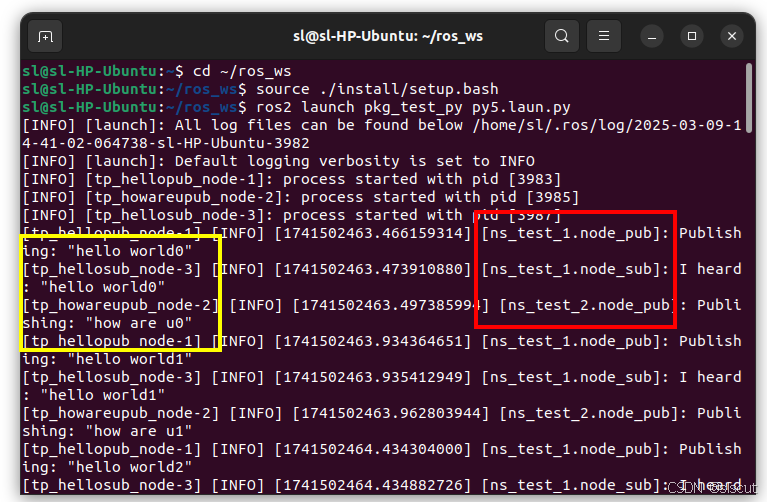The height and width of the screenshot is (502, 767).
Task: Minimize the terminal window
Action: tap(652, 36)
